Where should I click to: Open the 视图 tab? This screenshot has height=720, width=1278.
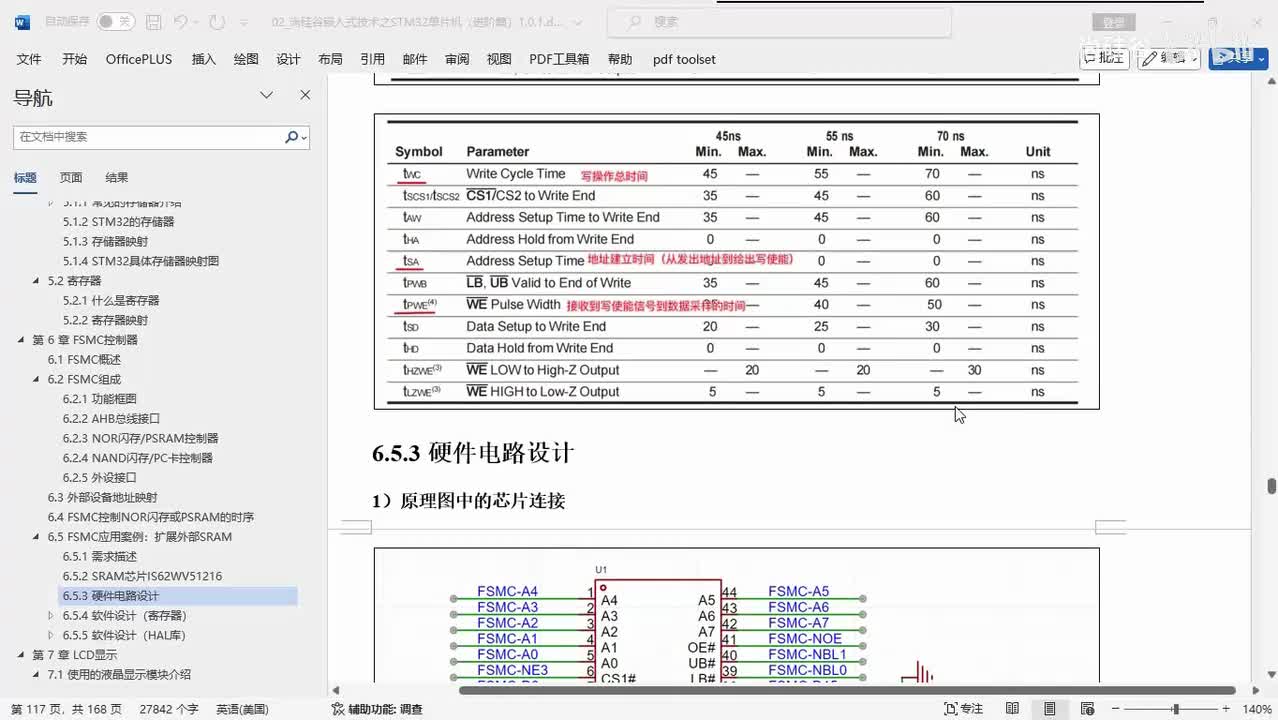(x=499, y=59)
